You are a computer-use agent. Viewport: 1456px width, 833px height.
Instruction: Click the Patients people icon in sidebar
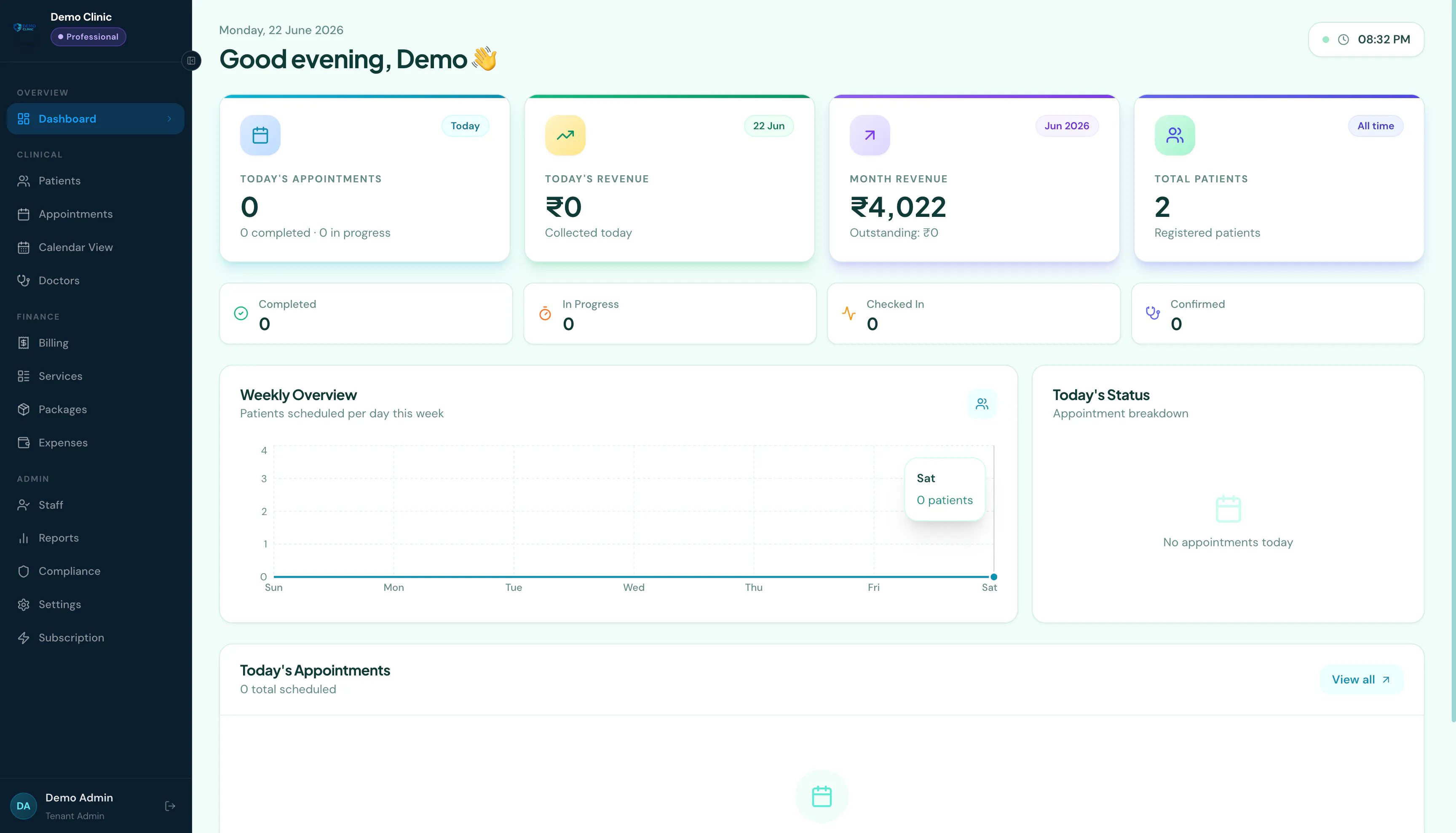(x=24, y=181)
